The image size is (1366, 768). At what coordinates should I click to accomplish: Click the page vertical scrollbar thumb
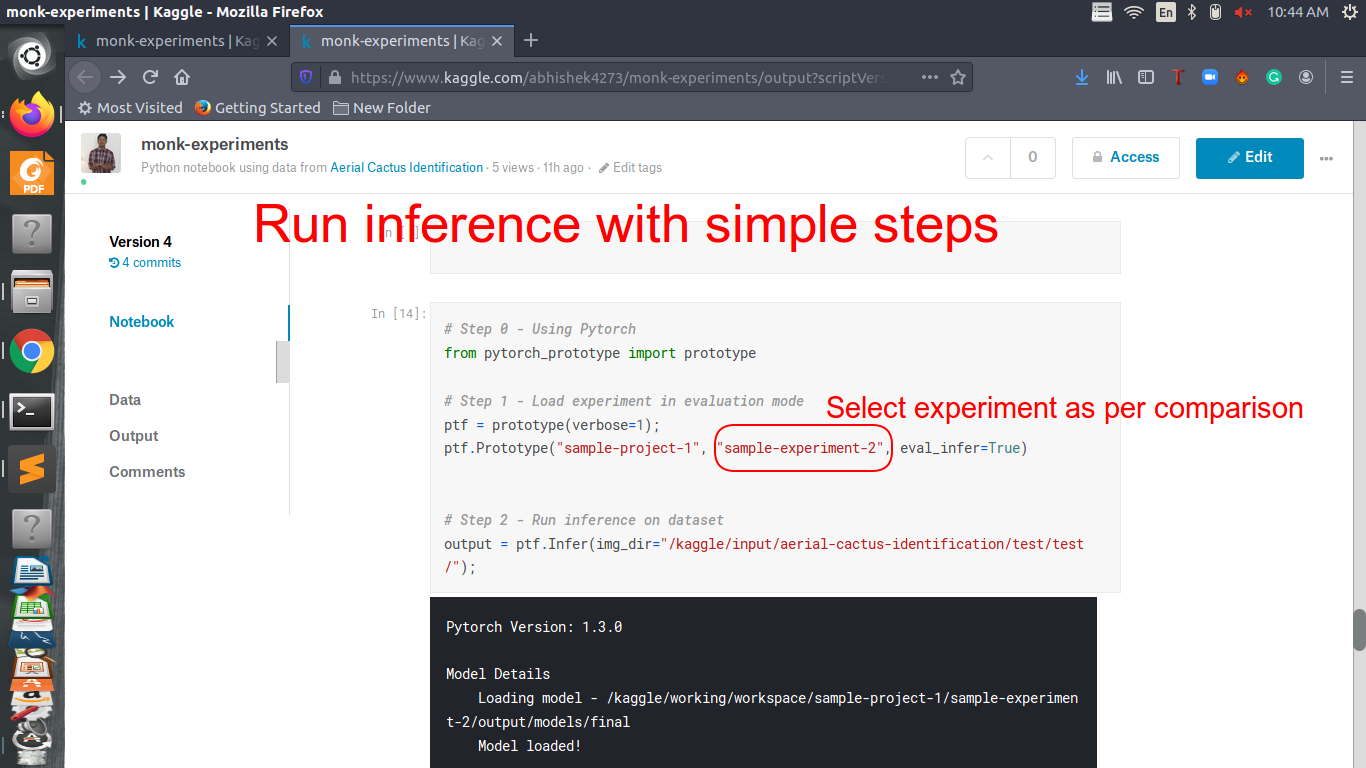pos(1359,629)
